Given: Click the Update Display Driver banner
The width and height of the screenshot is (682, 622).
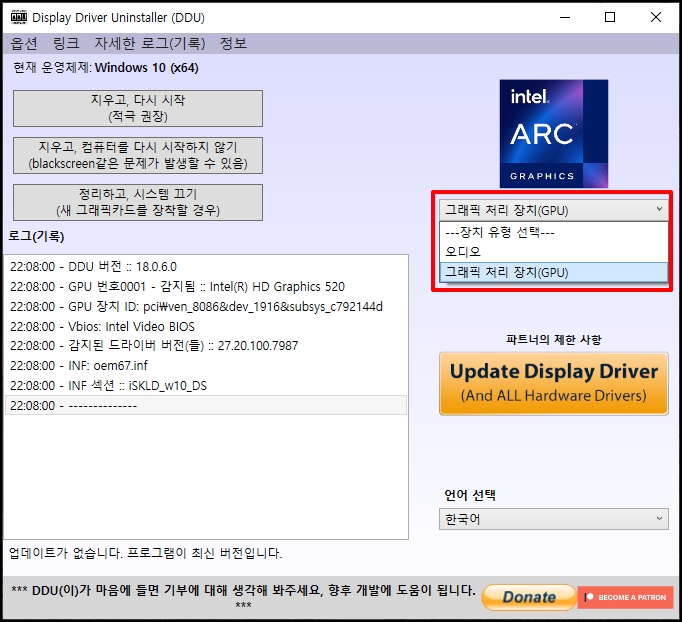Looking at the screenshot, I should [x=554, y=383].
